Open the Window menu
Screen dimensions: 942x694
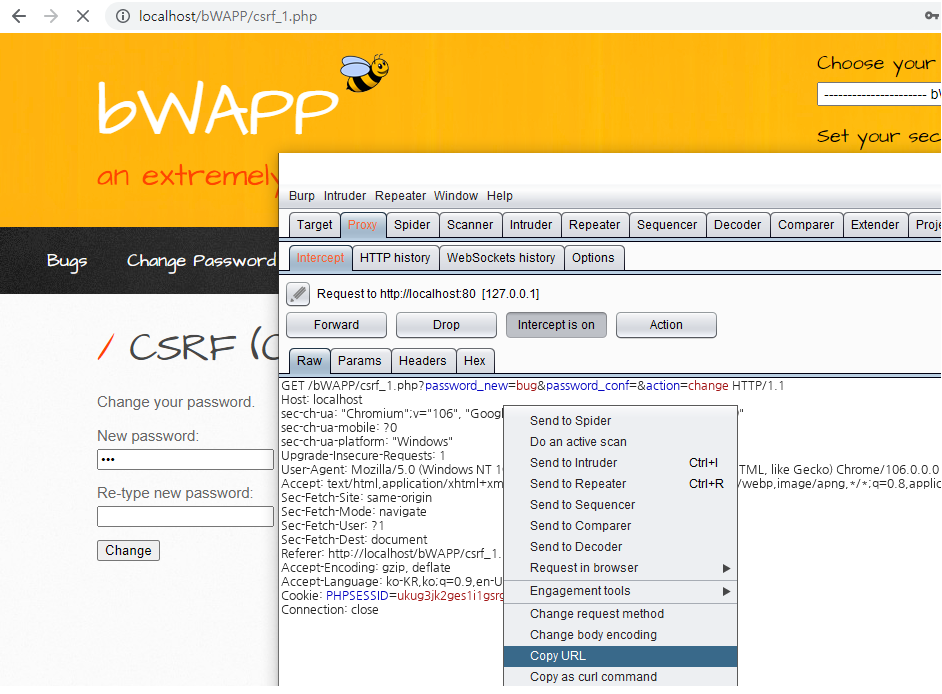pyautogui.click(x=456, y=196)
